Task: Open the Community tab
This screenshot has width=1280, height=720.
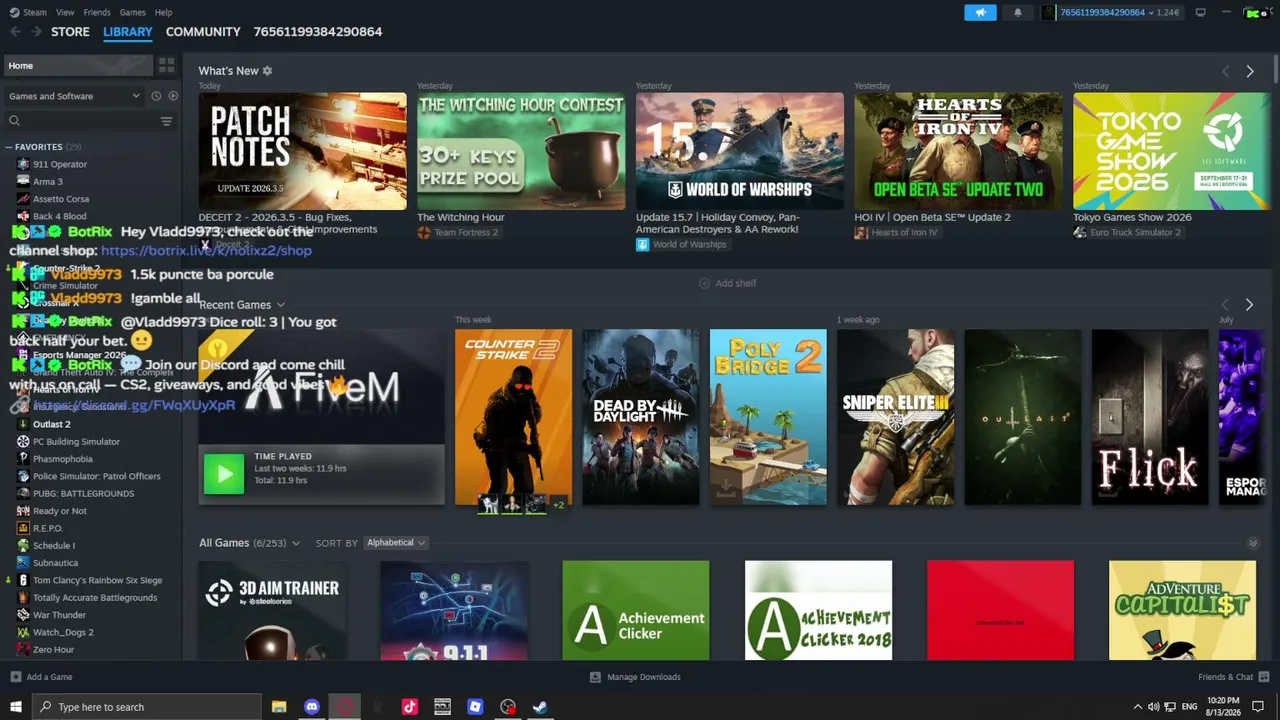Action: pos(203,32)
